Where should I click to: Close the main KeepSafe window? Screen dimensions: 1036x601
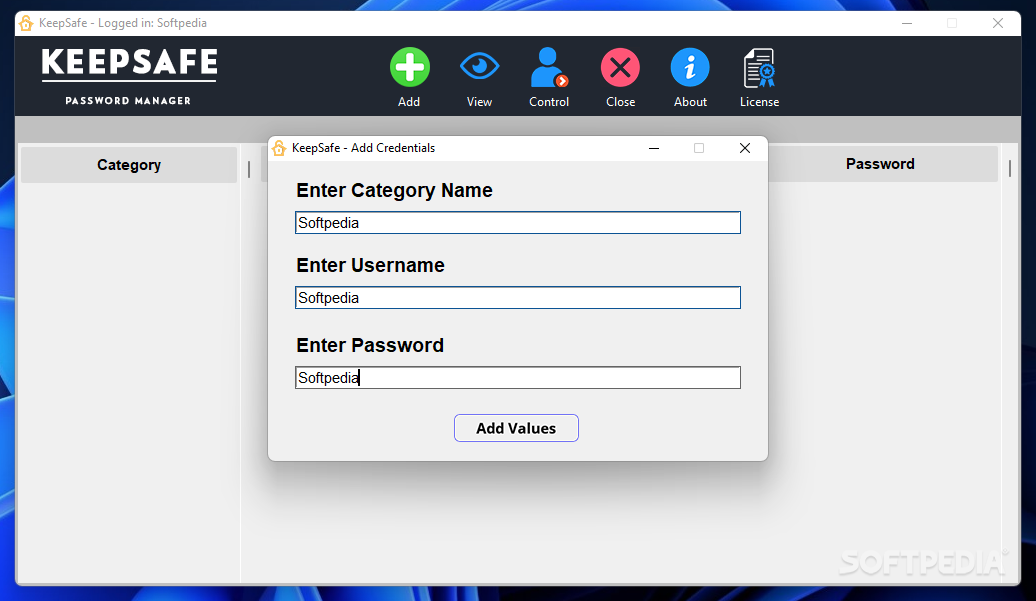click(x=998, y=23)
